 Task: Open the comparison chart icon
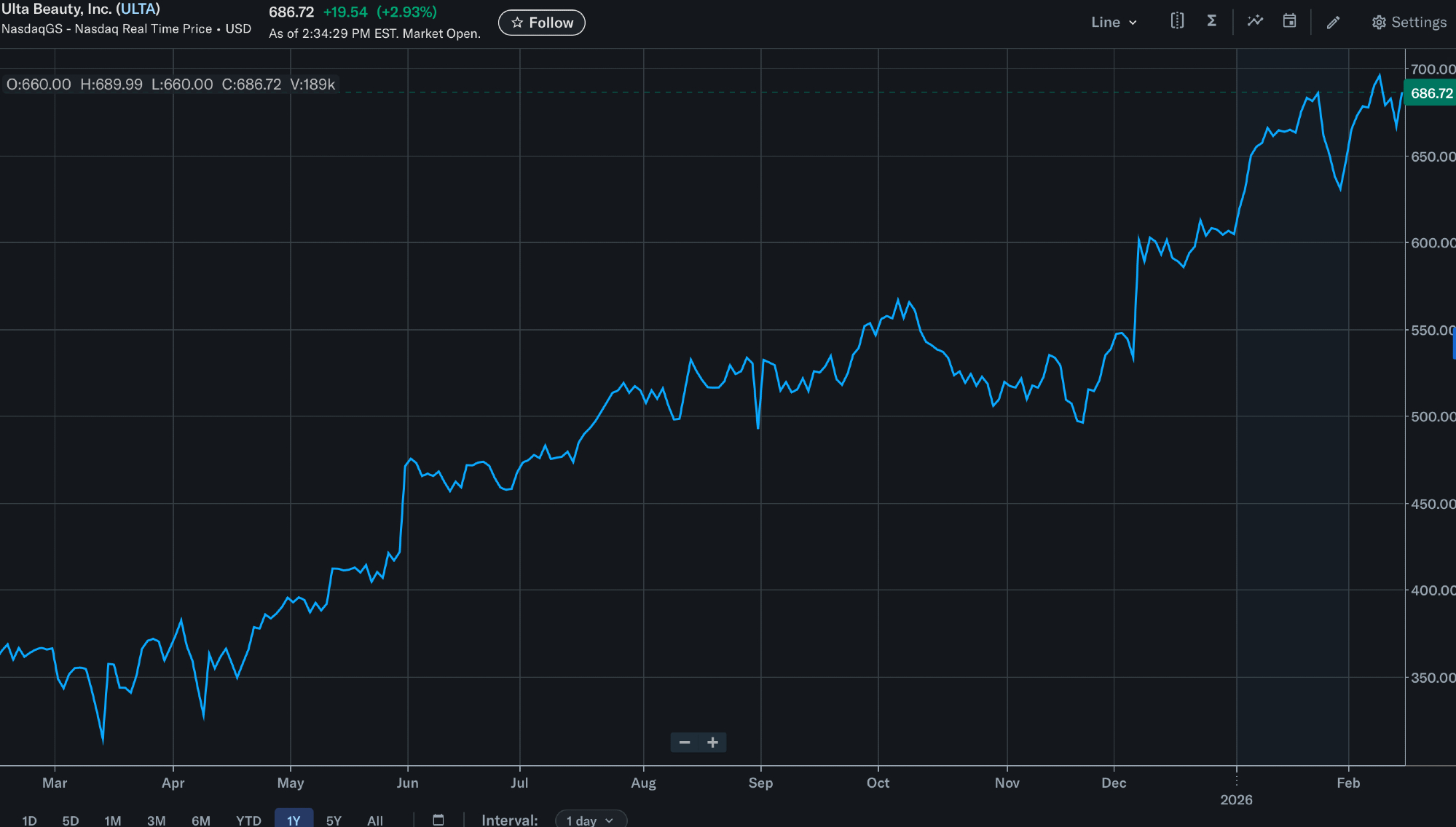[1177, 21]
